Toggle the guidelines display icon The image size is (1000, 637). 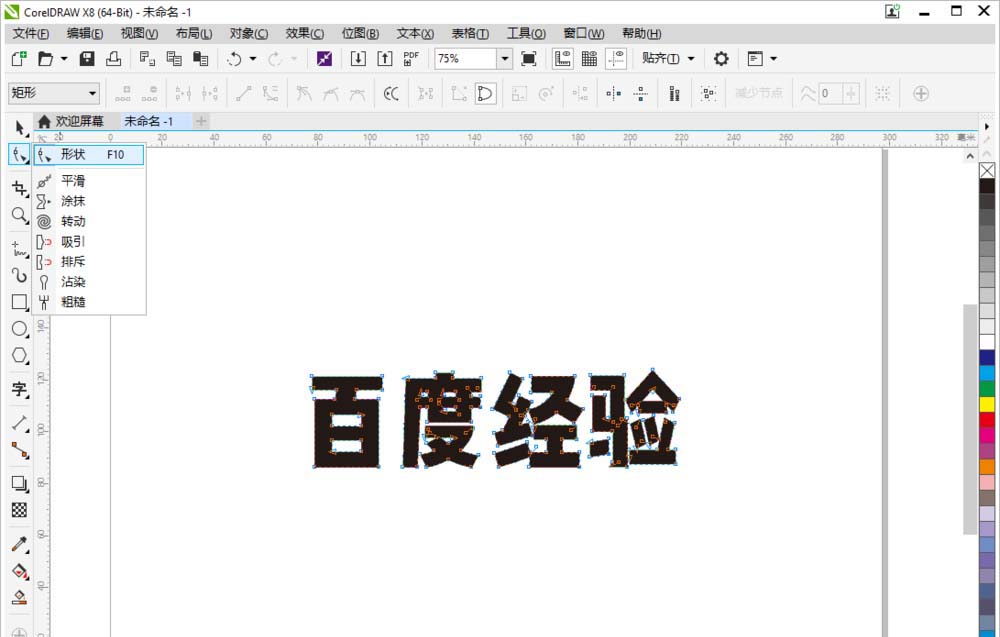[617, 58]
